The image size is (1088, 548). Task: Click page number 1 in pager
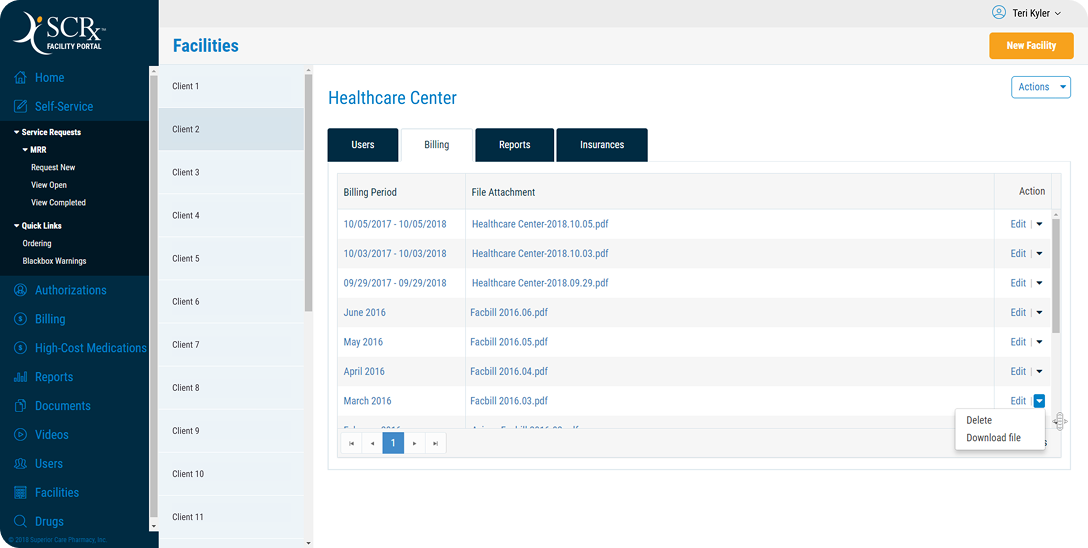[393, 443]
